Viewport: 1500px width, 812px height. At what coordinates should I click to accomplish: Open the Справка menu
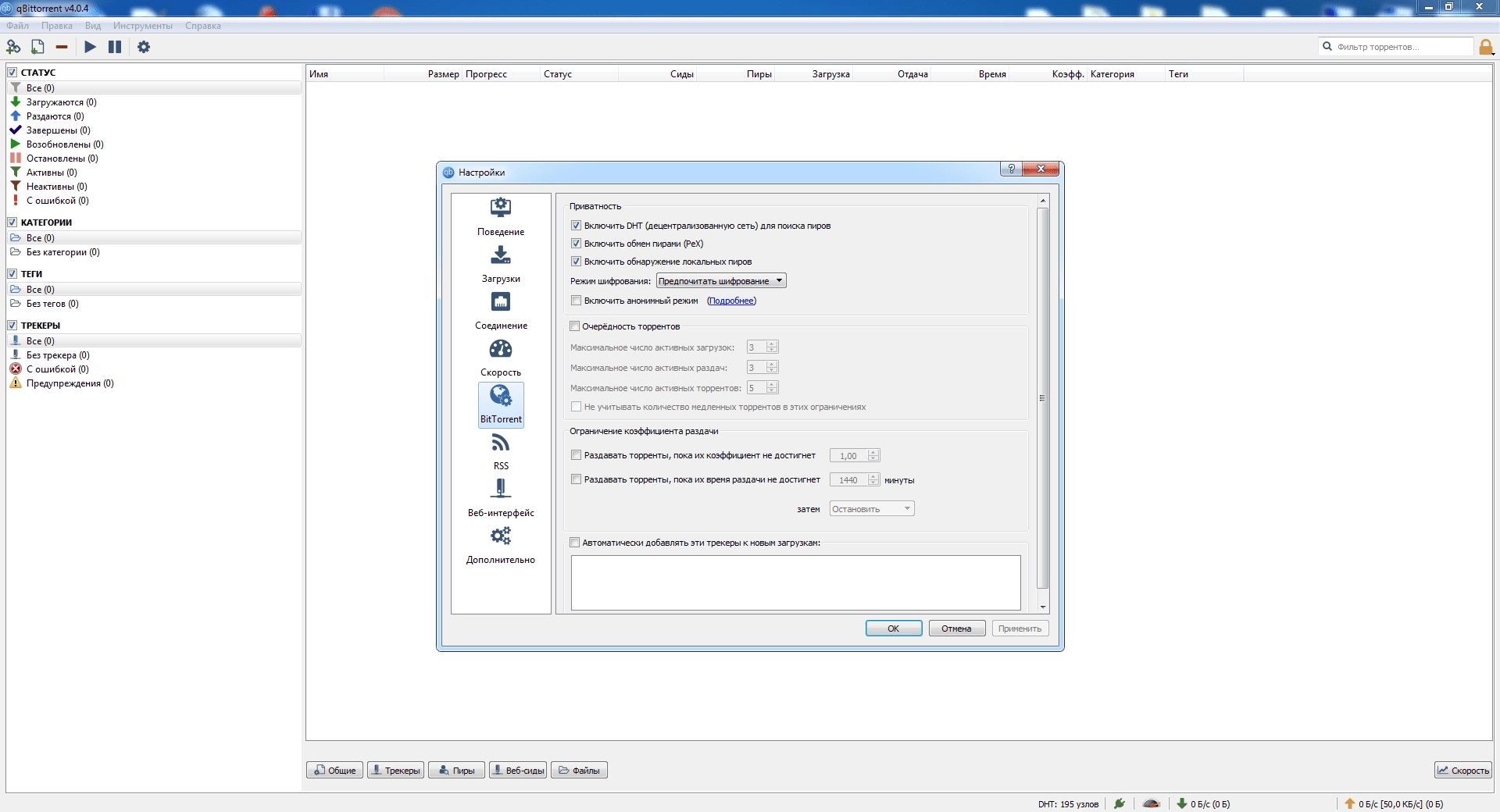(203, 26)
